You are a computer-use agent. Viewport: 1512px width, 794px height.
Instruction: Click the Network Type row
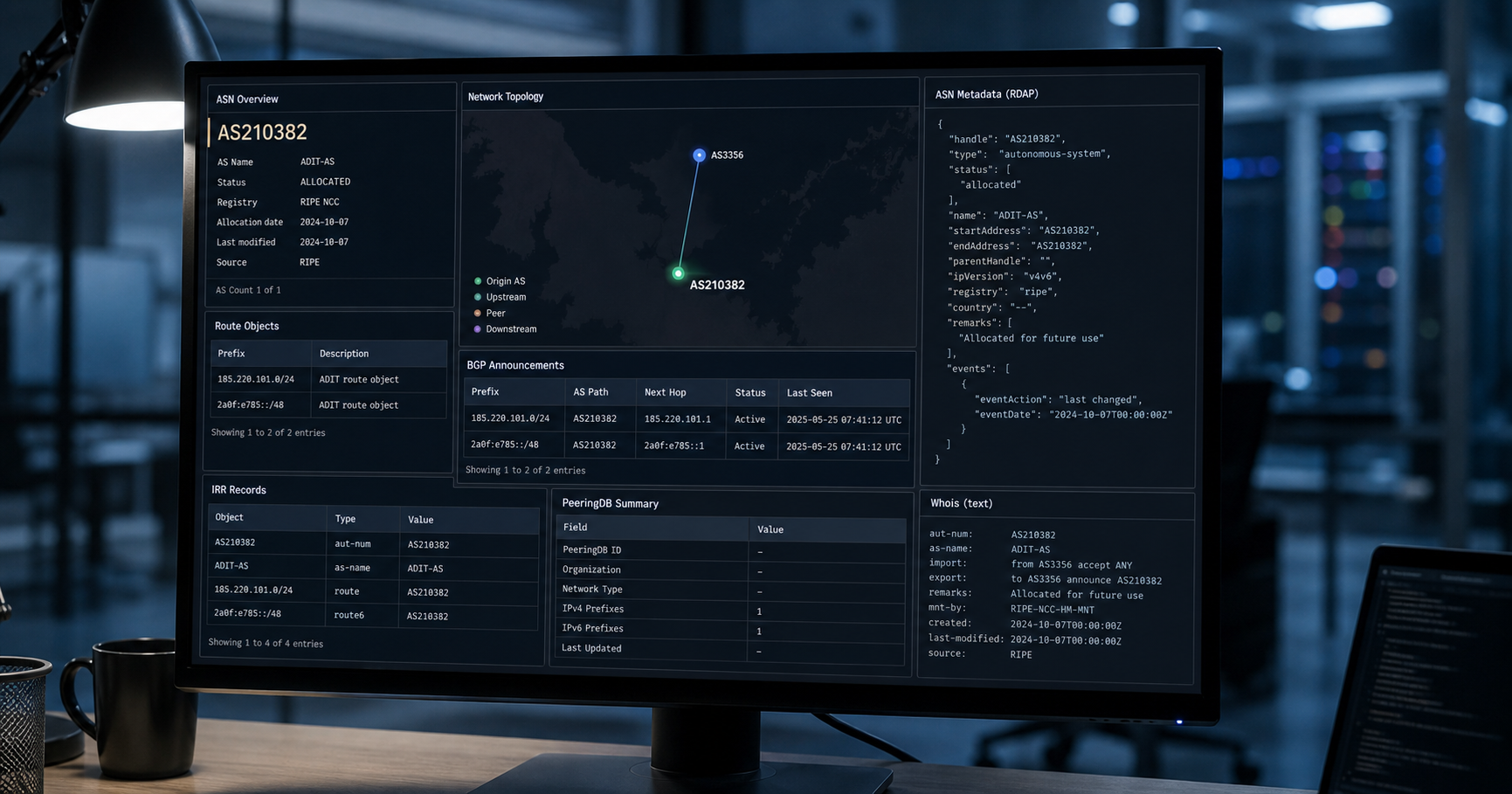pos(731,590)
